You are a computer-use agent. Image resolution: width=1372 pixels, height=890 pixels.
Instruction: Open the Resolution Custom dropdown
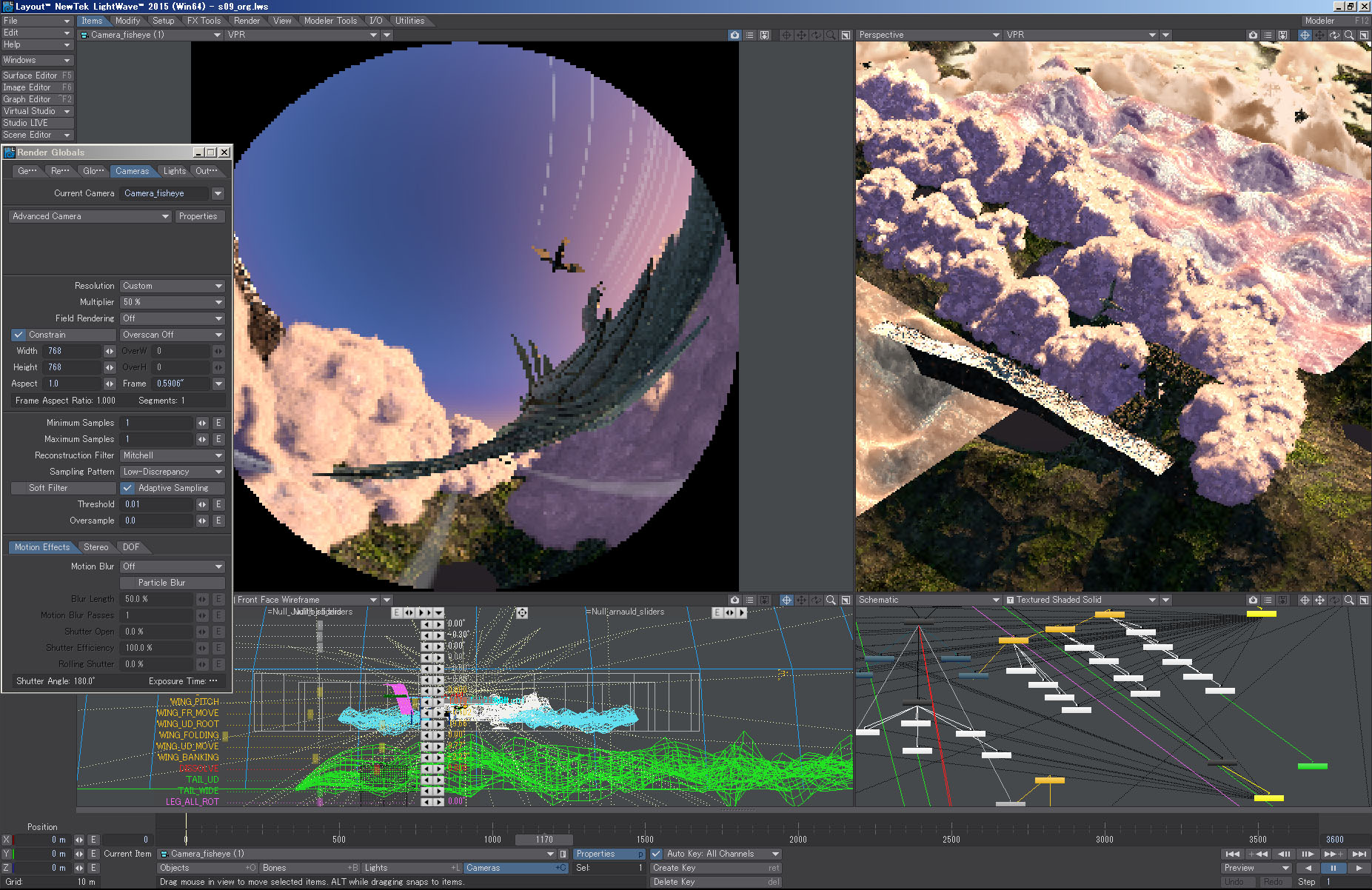pyautogui.click(x=172, y=286)
